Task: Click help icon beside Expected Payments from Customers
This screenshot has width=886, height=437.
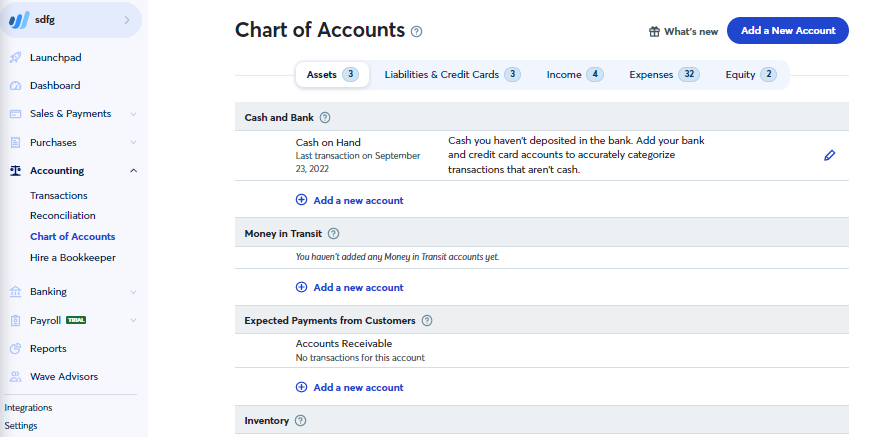Action: 427,321
